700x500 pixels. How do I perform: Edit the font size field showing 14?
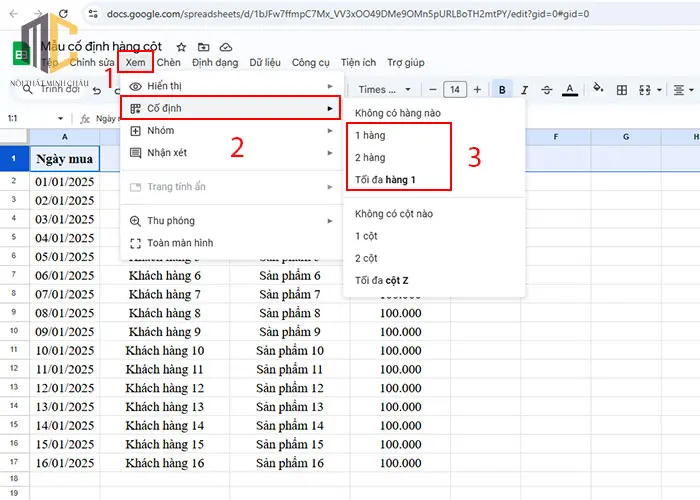click(455, 90)
